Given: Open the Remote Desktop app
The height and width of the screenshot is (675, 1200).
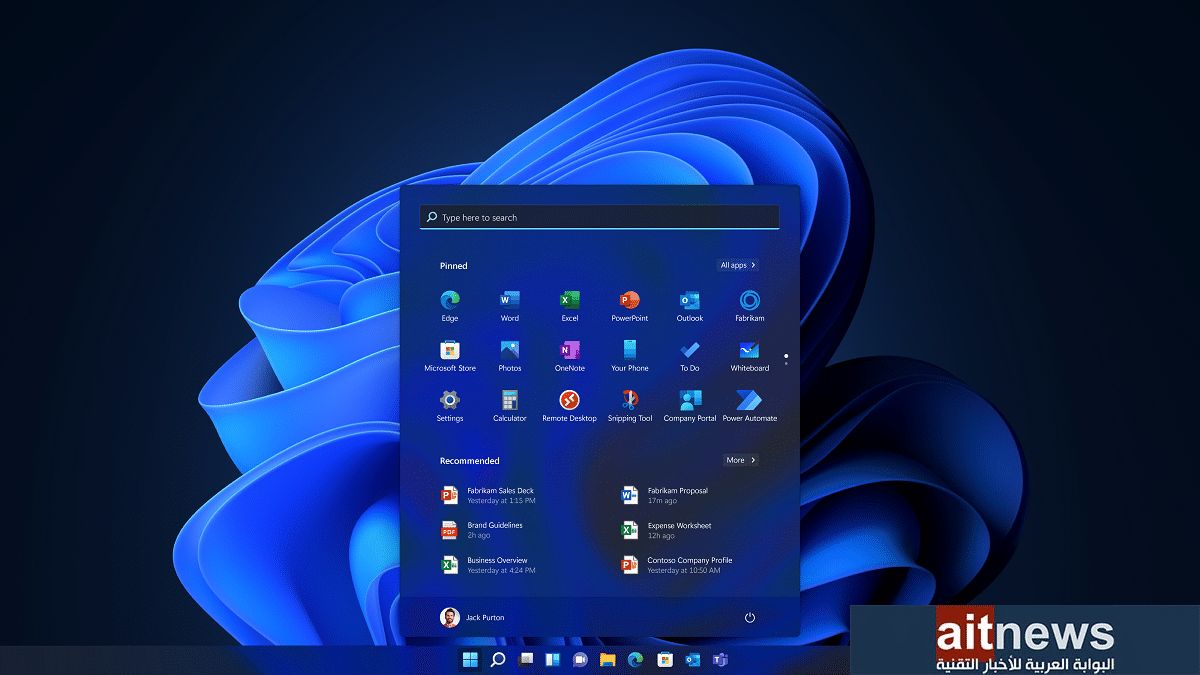Looking at the screenshot, I should point(569,400).
